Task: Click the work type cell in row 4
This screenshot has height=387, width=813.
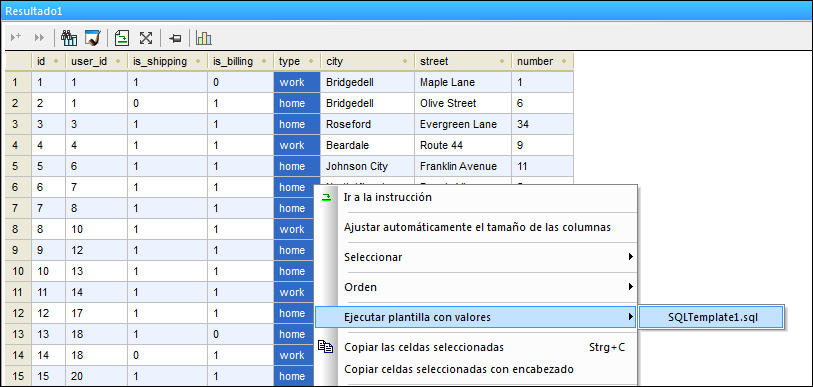Action: 297,145
